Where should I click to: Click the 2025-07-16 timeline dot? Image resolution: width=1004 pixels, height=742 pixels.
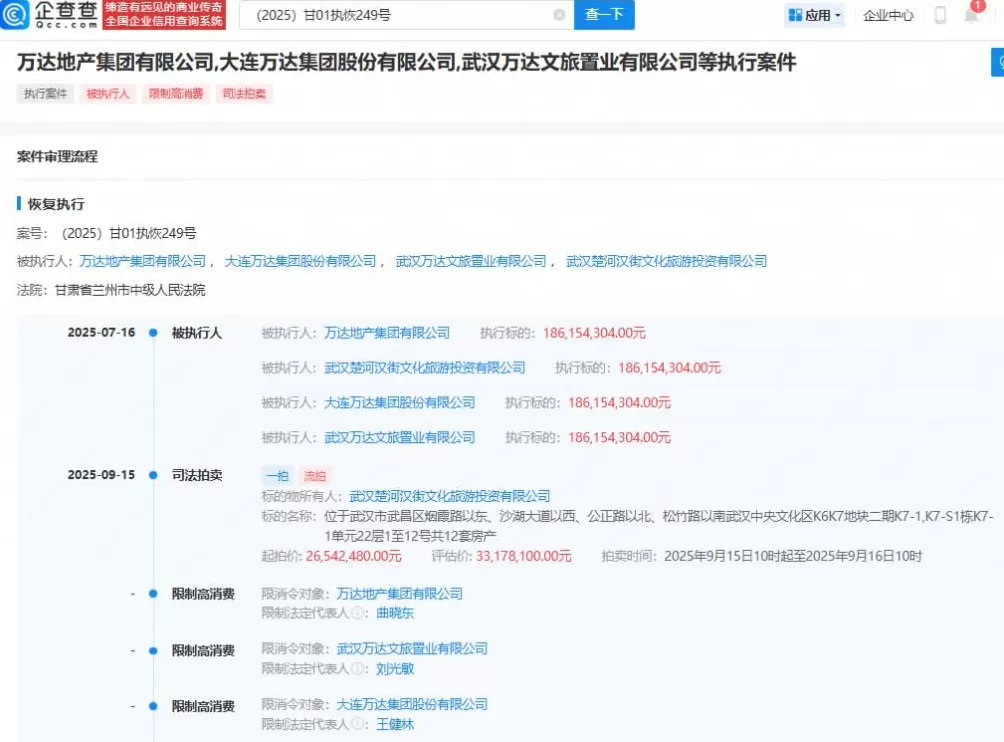[153, 333]
